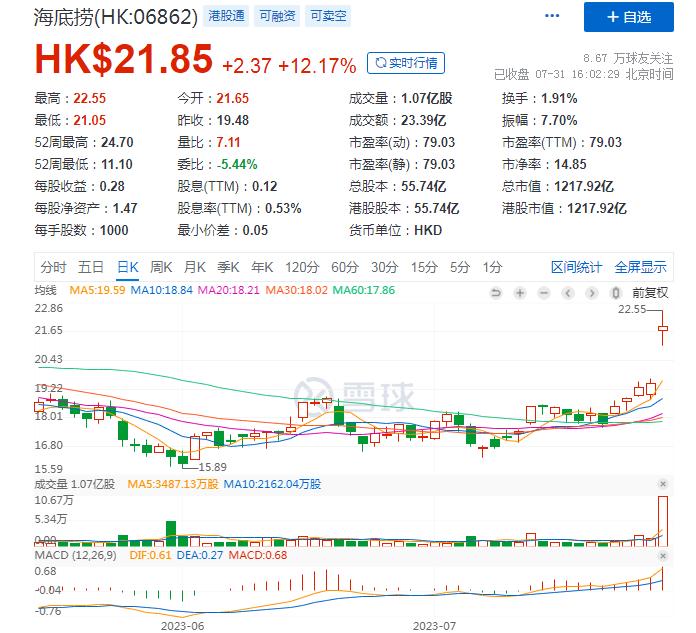This screenshot has width=696, height=633.
Task: Click the HK$21.85 current price
Action: click(124, 59)
